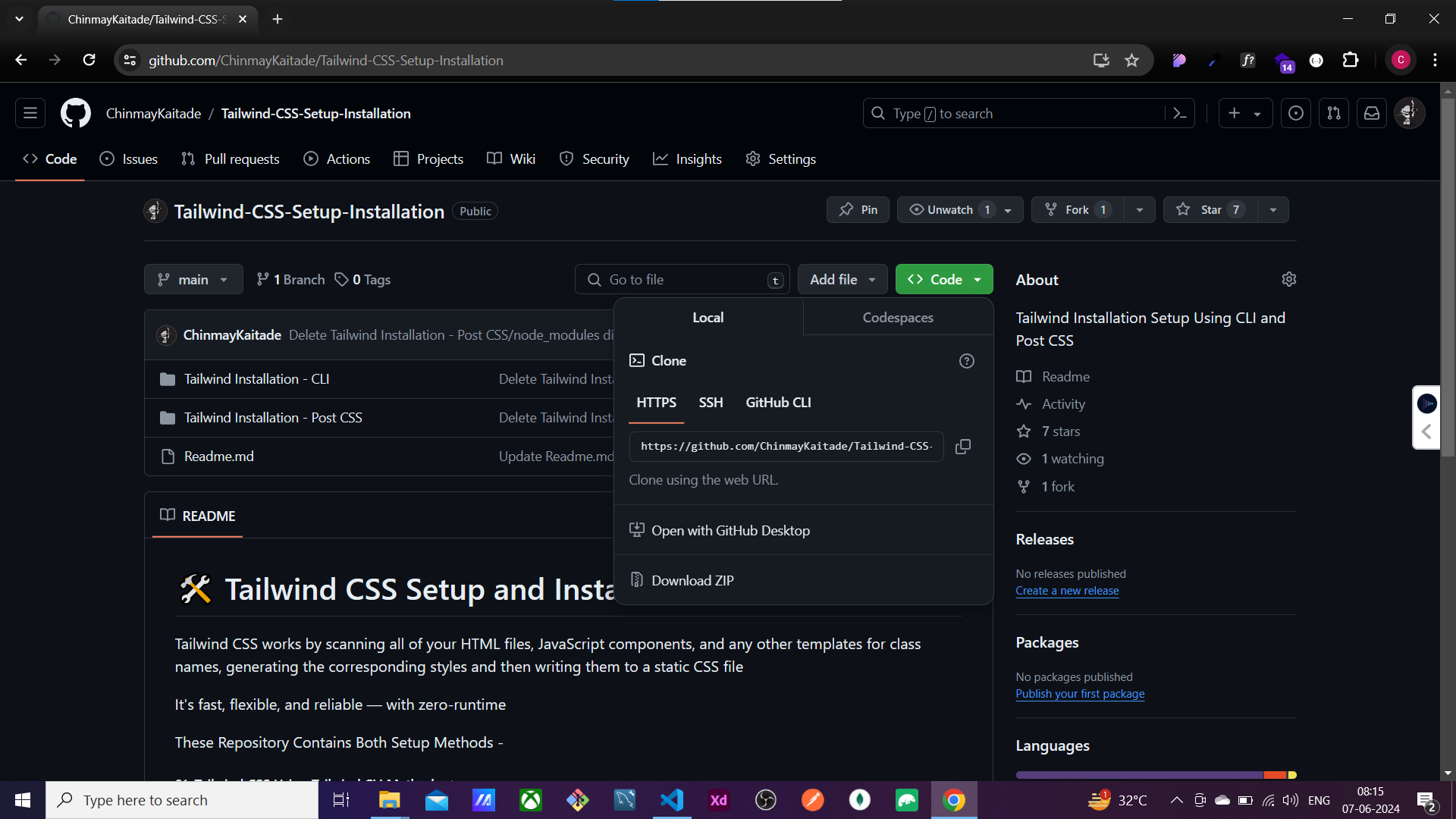The image size is (1456, 819).
Task: Expand the Fork options dropdown arrow
Action: tap(1139, 210)
